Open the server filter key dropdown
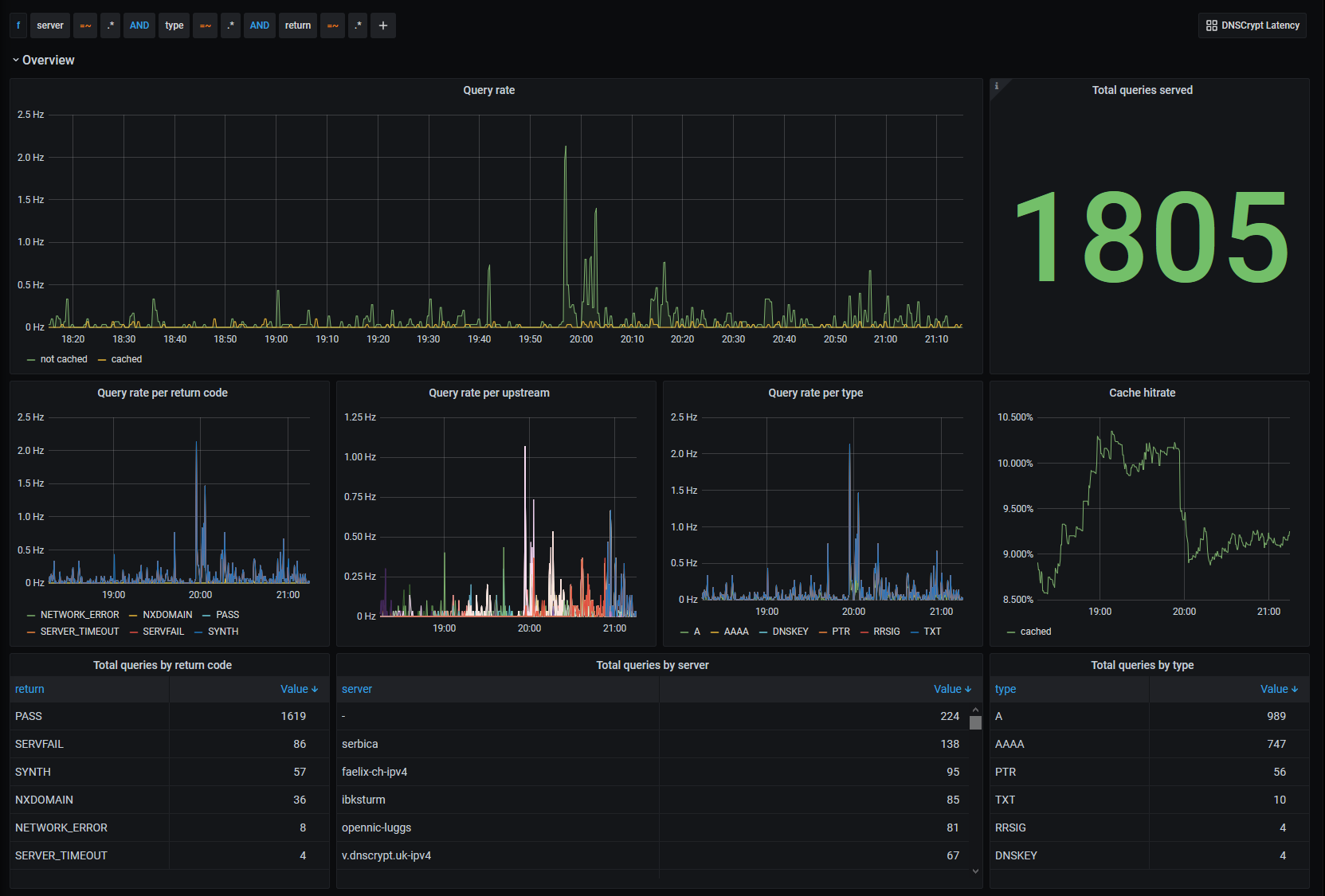The image size is (1325, 896). point(50,25)
